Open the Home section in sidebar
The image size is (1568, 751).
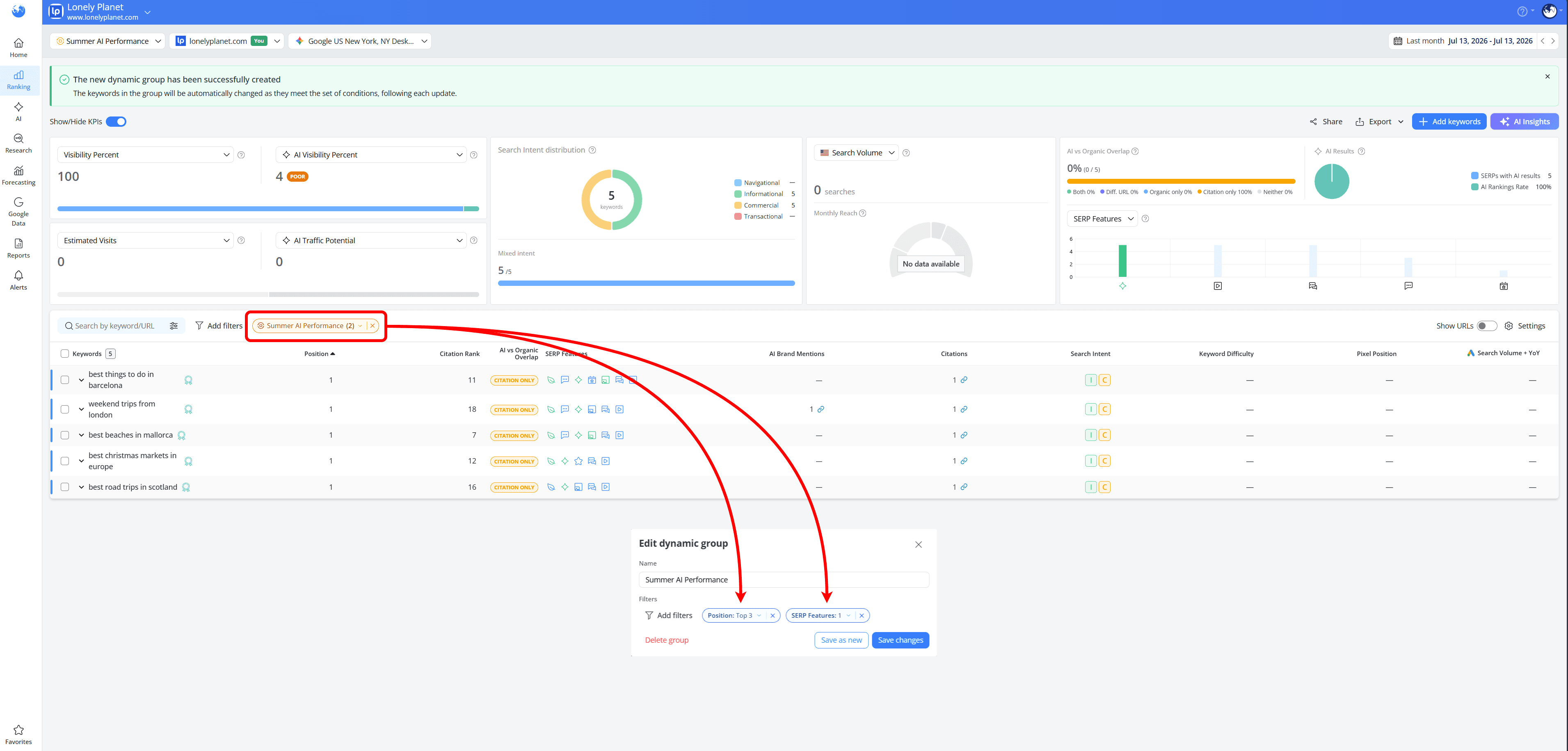18,48
